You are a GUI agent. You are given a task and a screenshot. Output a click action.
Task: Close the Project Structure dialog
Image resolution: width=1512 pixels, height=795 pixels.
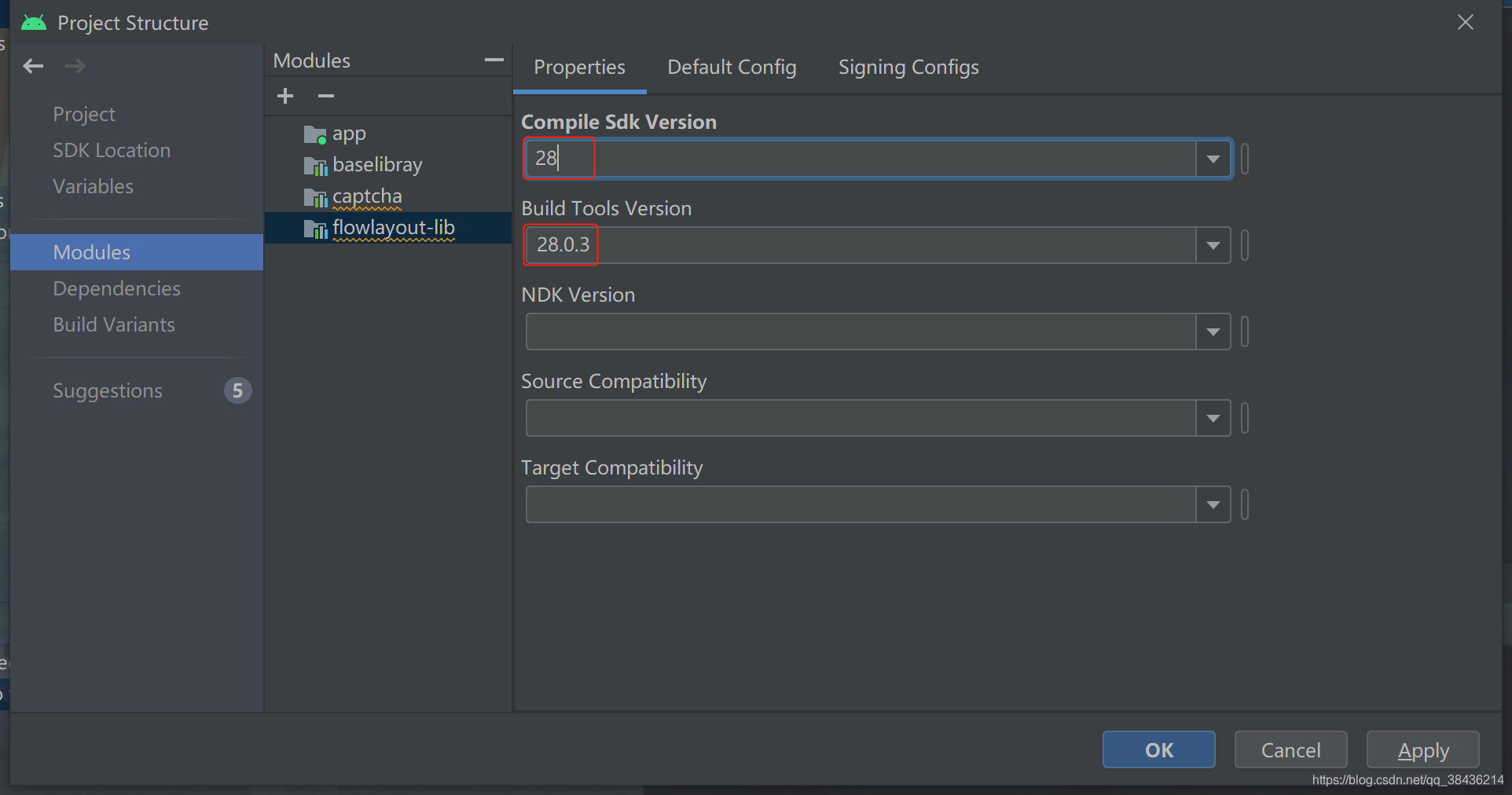(1466, 22)
